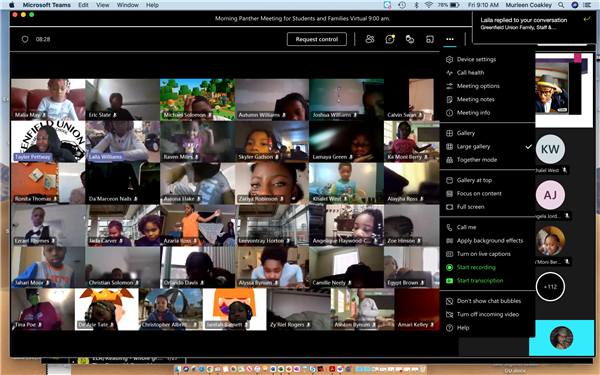600x375 pixels.
Task: Collapse the More actions ellipsis menu
Action: coord(450,39)
